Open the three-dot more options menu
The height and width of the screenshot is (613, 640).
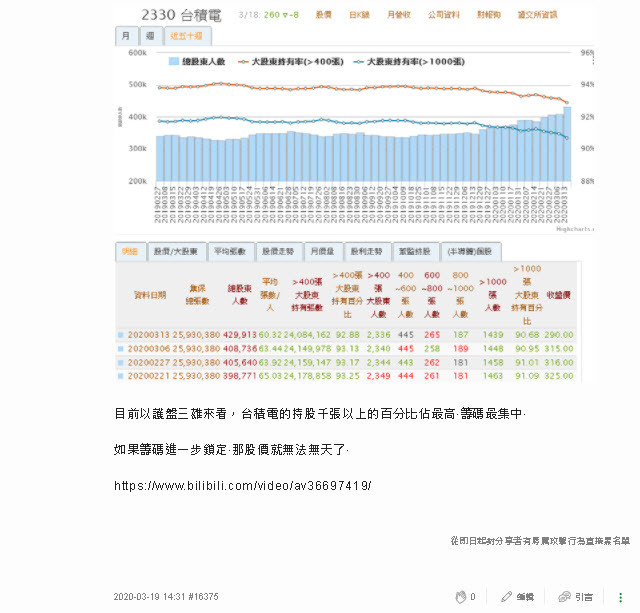(x=620, y=597)
